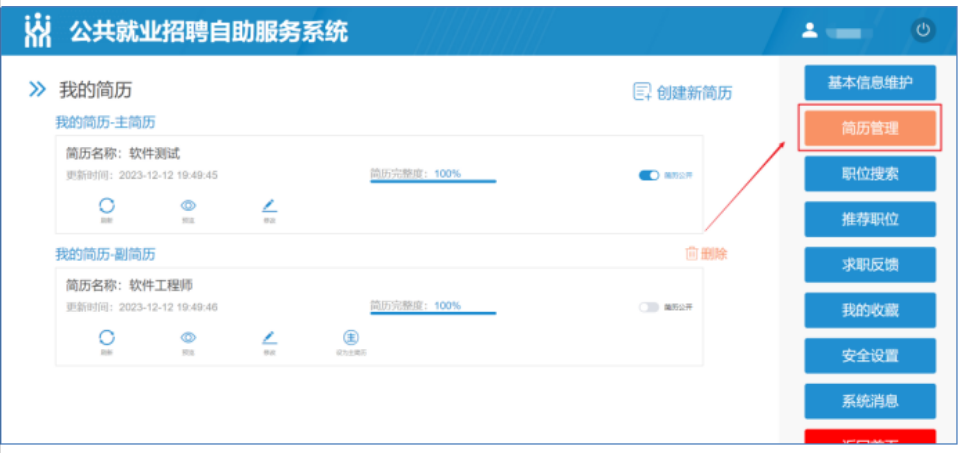Preview the 软件工程师 resume via eye icon
Viewport: 959px width, 453px height.
point(187,338)
